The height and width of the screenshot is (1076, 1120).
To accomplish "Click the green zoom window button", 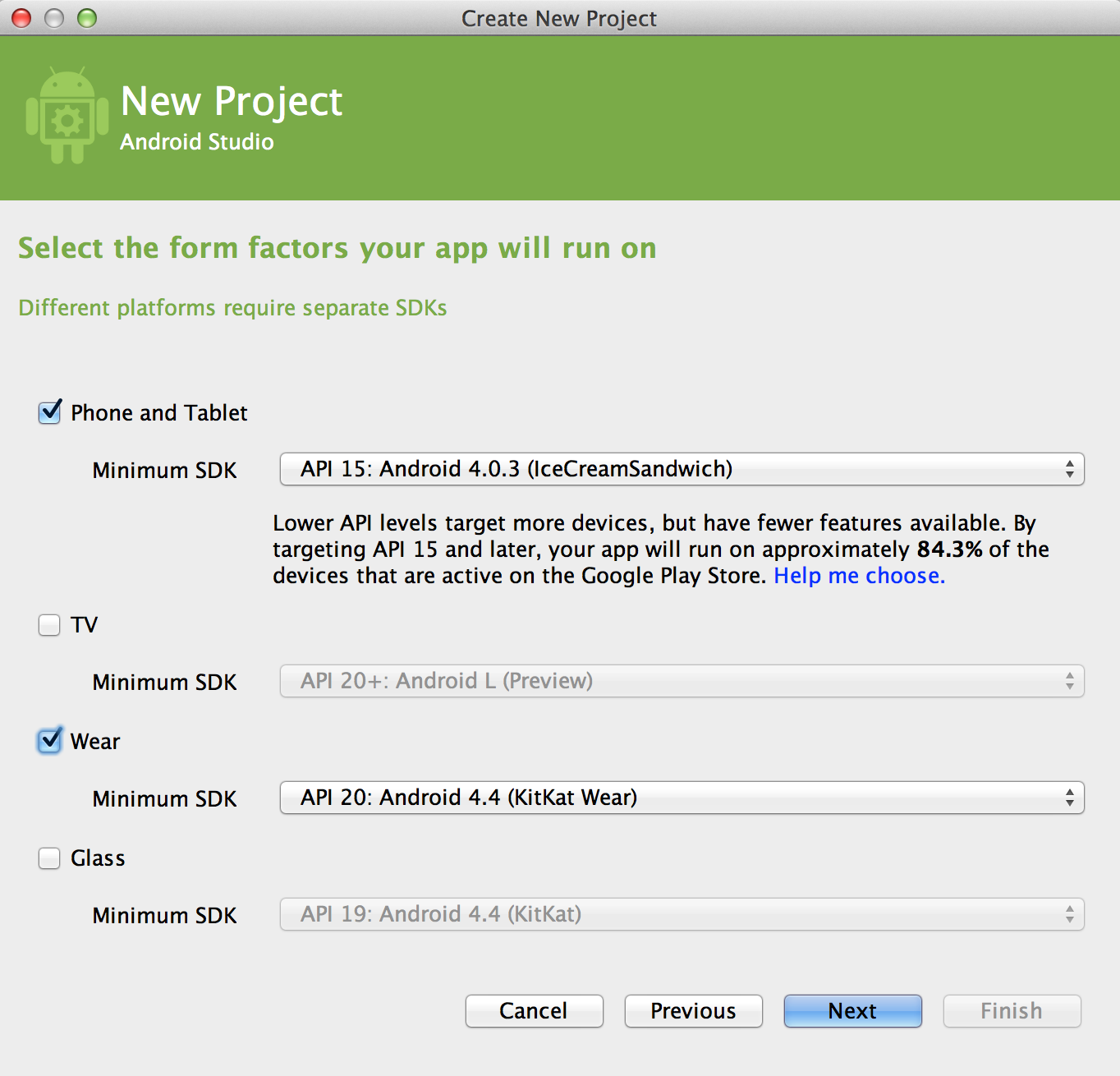I will coord(87,18).
